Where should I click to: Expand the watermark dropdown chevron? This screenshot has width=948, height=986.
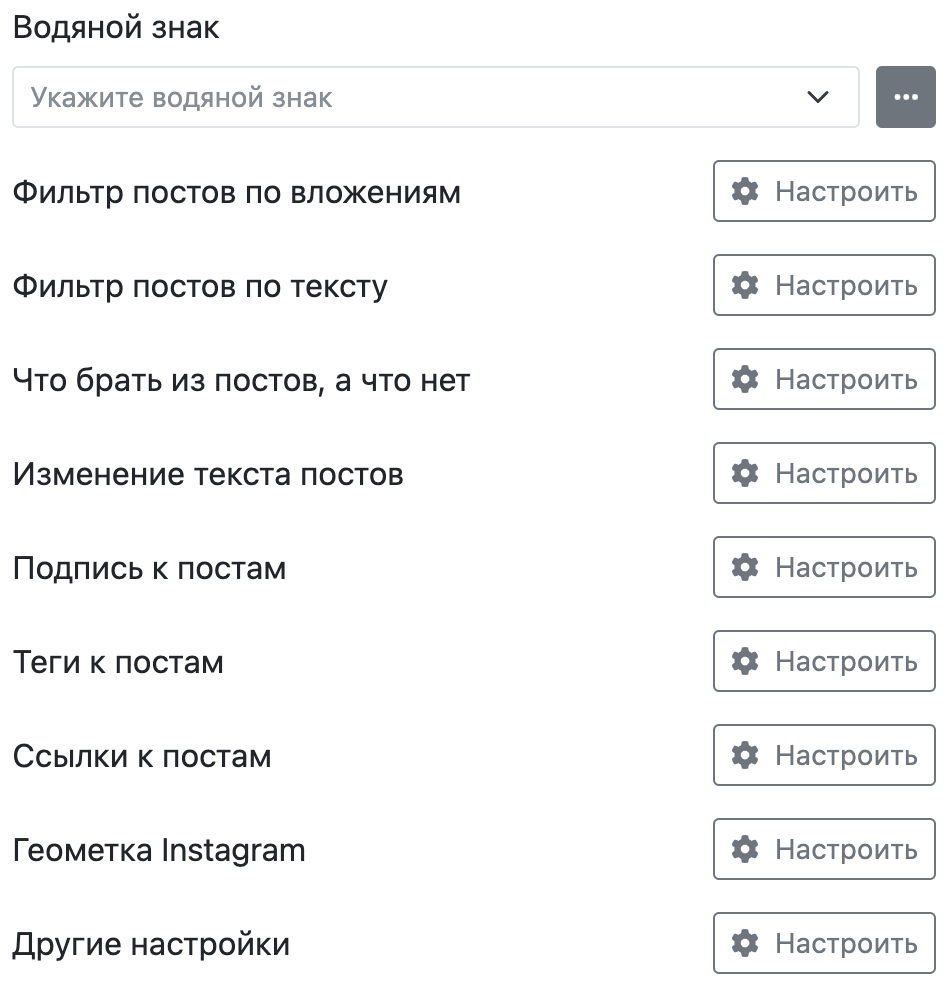pyautogui.click(x=818, y=97)
